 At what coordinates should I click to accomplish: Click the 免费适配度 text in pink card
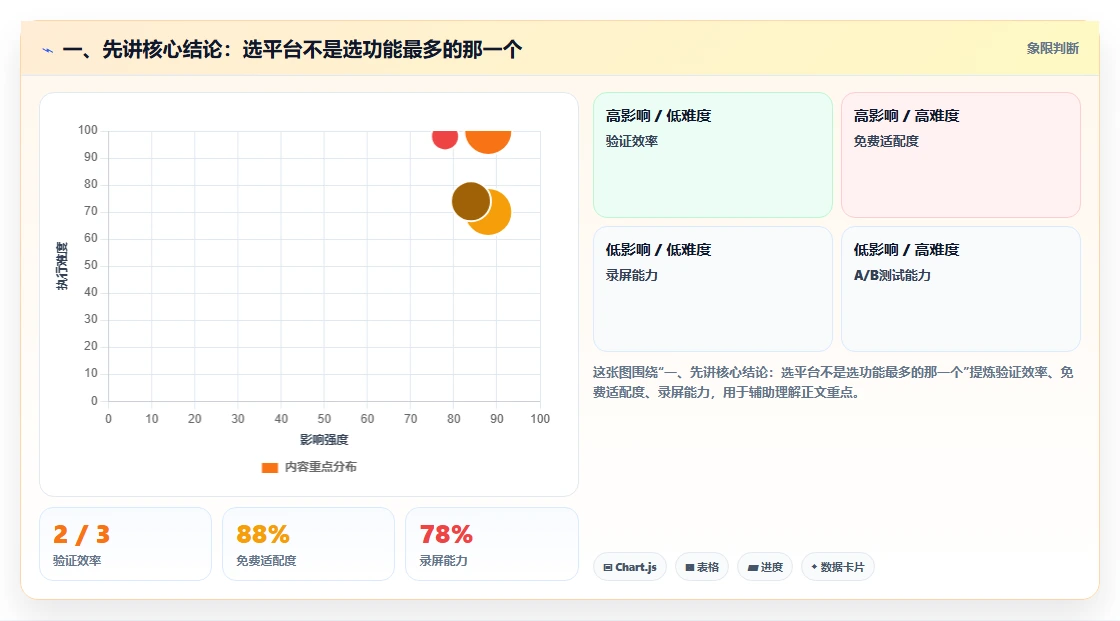click(x=886, y=141)
